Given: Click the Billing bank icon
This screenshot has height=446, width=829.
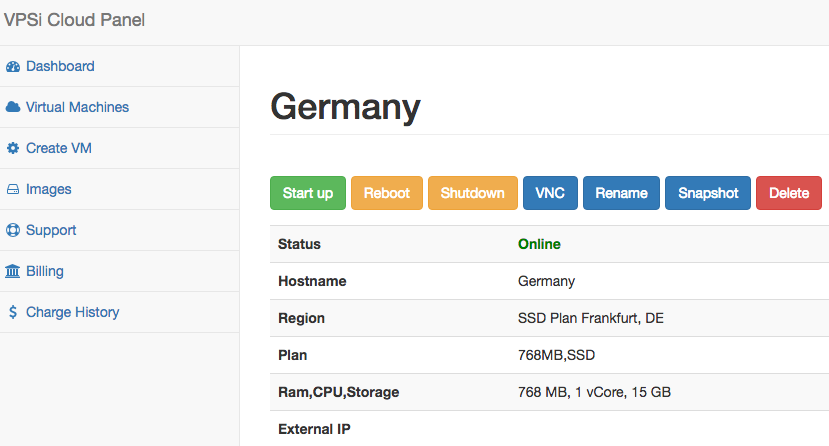Looking at the screenshot, I should click(x=13, y=272).
